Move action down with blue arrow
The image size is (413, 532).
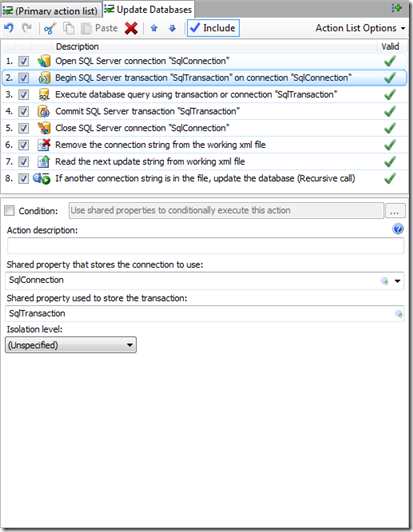coord(172,28)
